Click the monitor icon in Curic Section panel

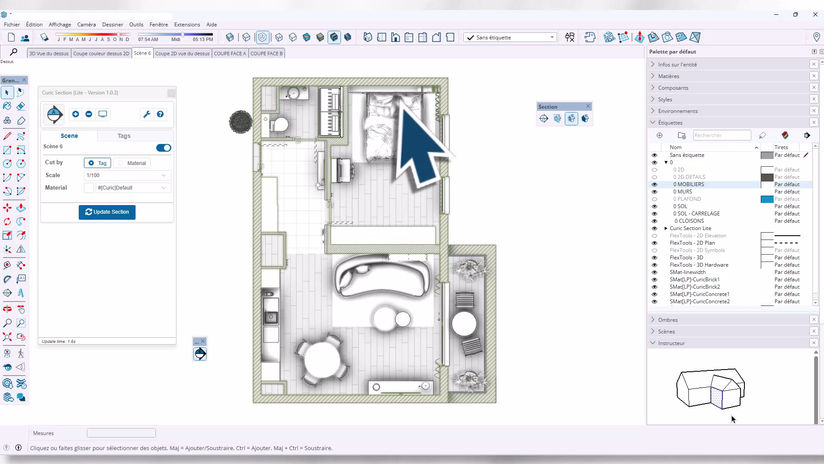[102, 114]
